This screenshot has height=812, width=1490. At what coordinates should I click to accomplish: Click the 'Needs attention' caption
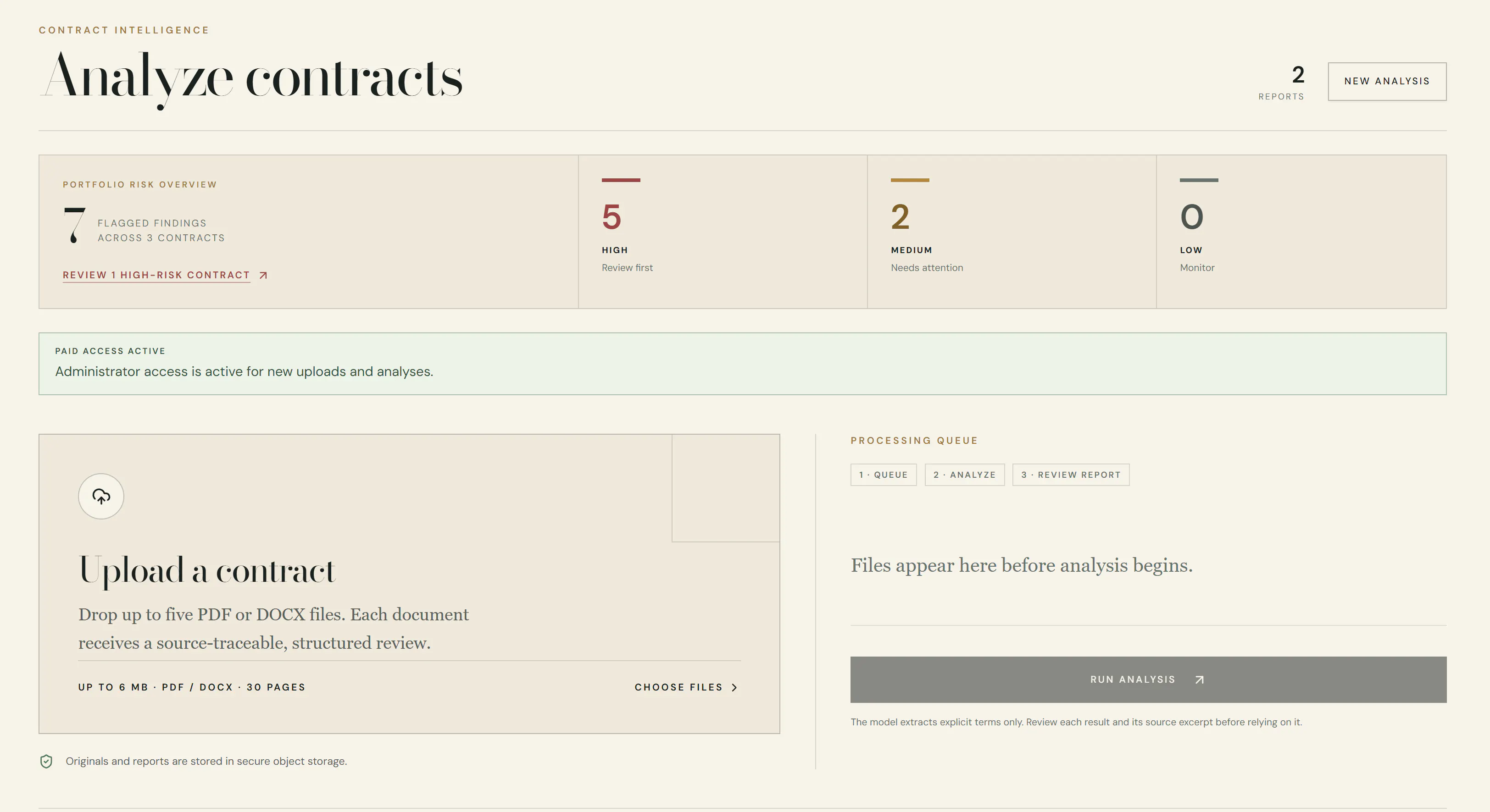(927, 268)
